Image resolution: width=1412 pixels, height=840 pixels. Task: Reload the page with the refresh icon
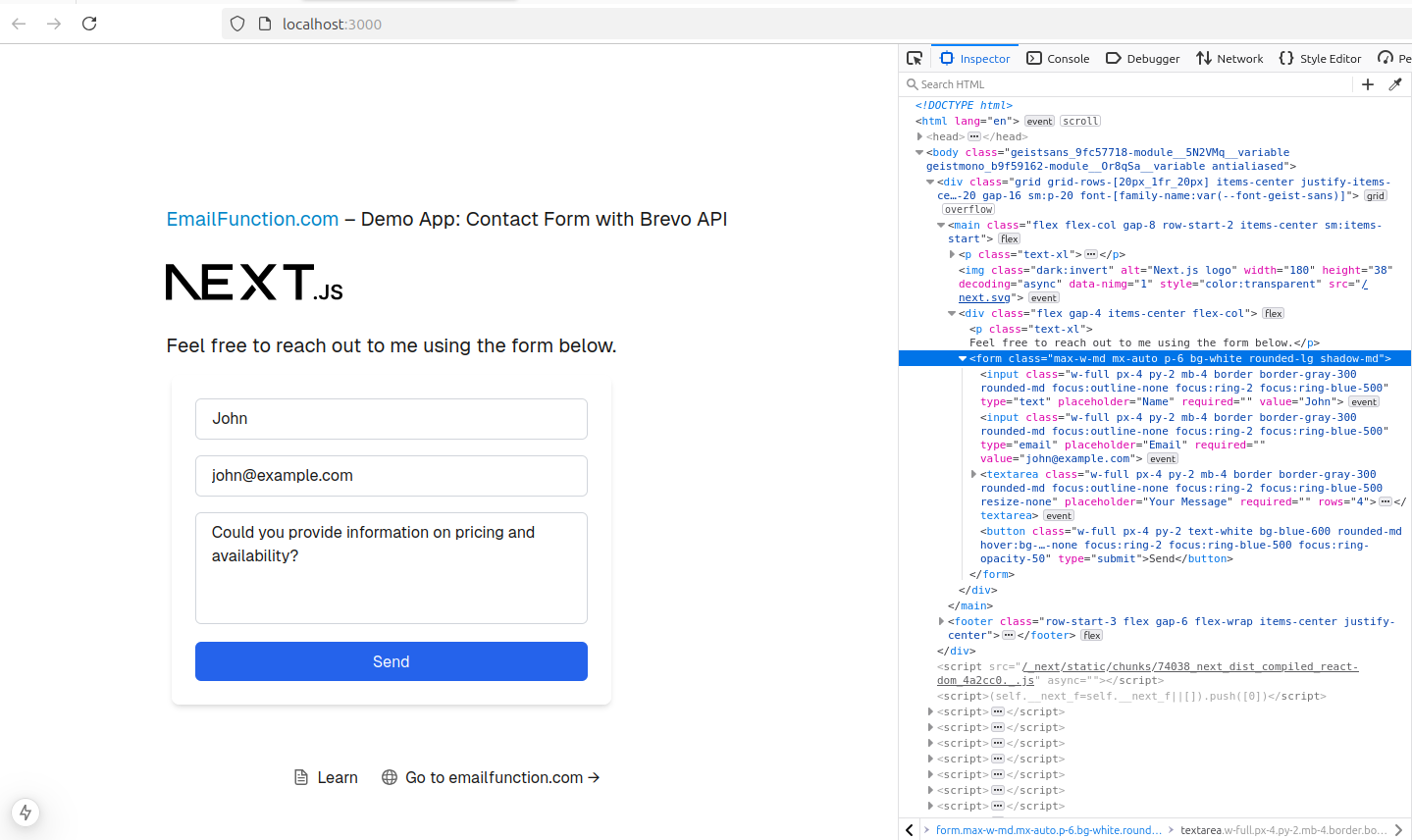[x=89, y=24]
